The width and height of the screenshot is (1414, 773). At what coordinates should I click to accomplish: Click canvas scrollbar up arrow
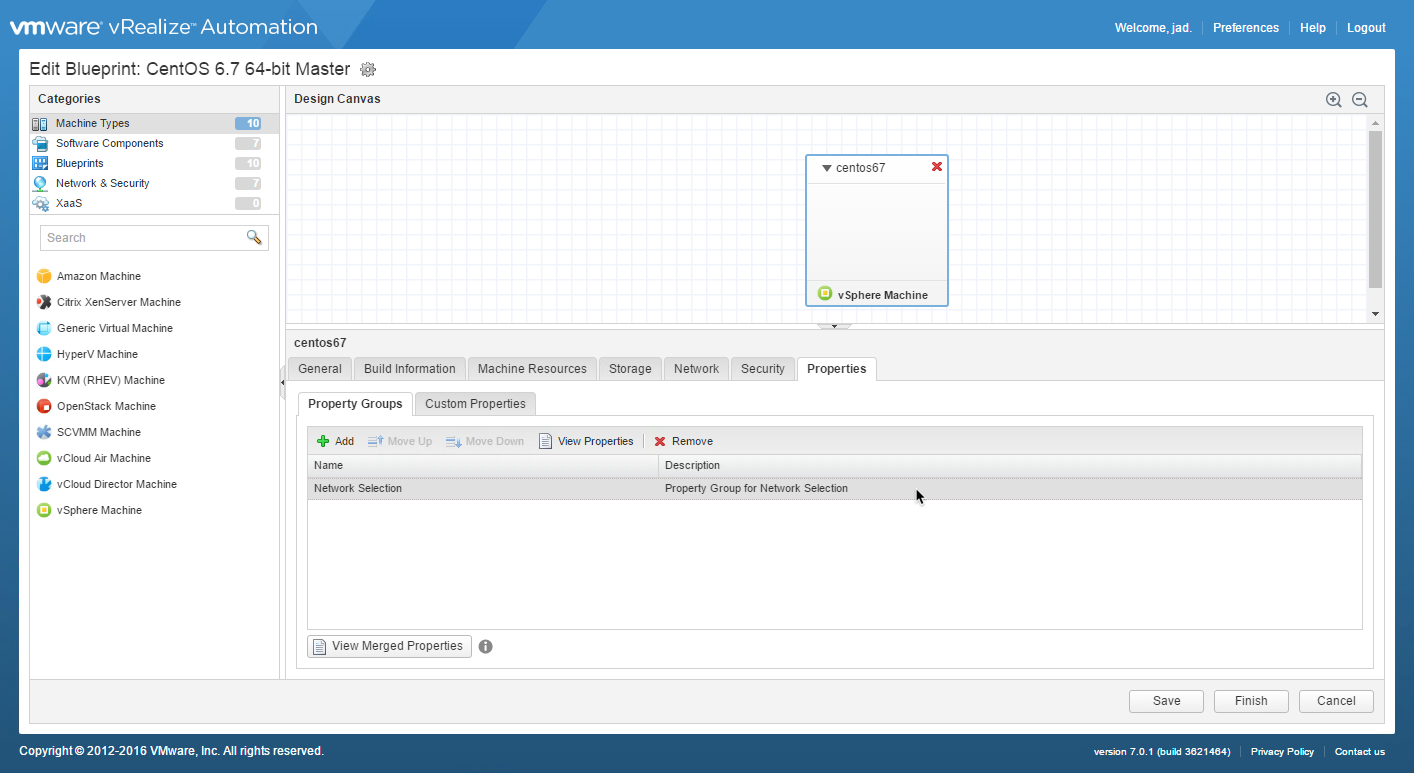(1375, 123)
